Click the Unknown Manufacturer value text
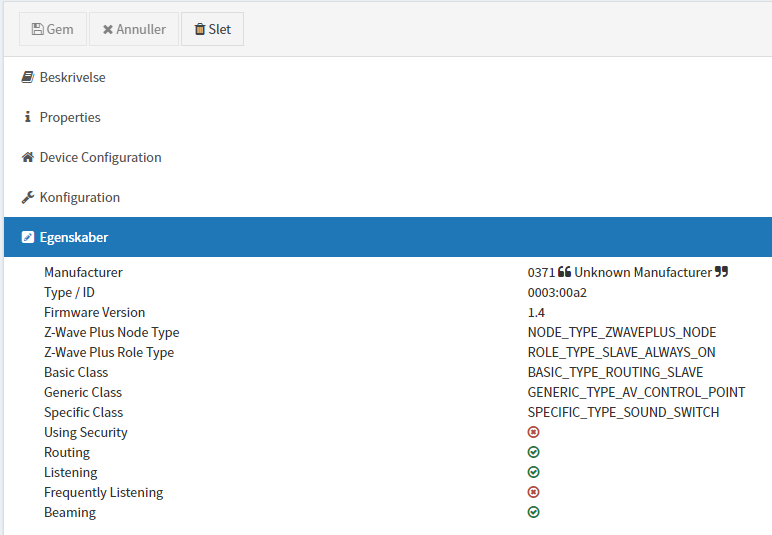Screen dimensions: 772x535 [643, 272]
